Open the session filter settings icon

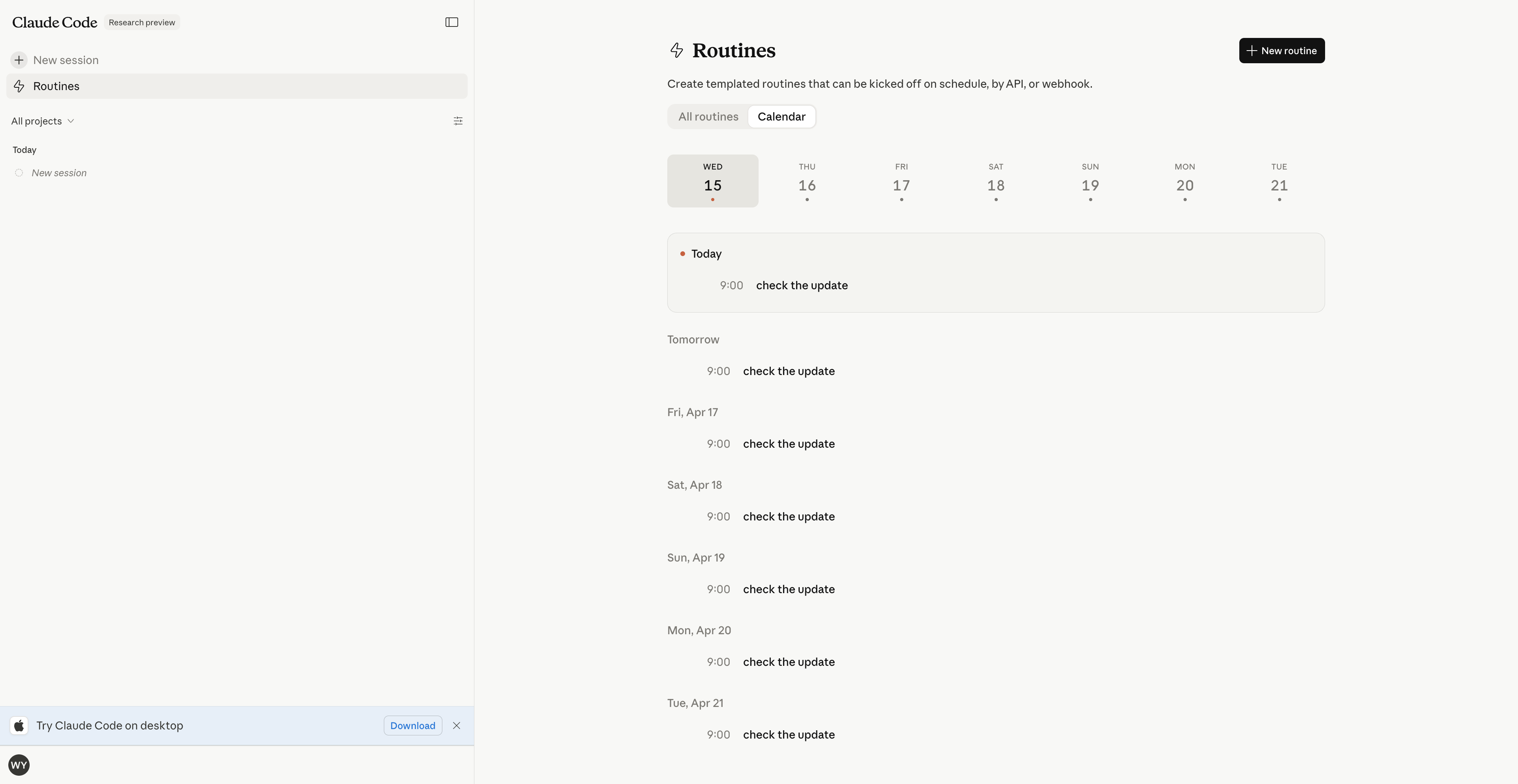(458, 121)
